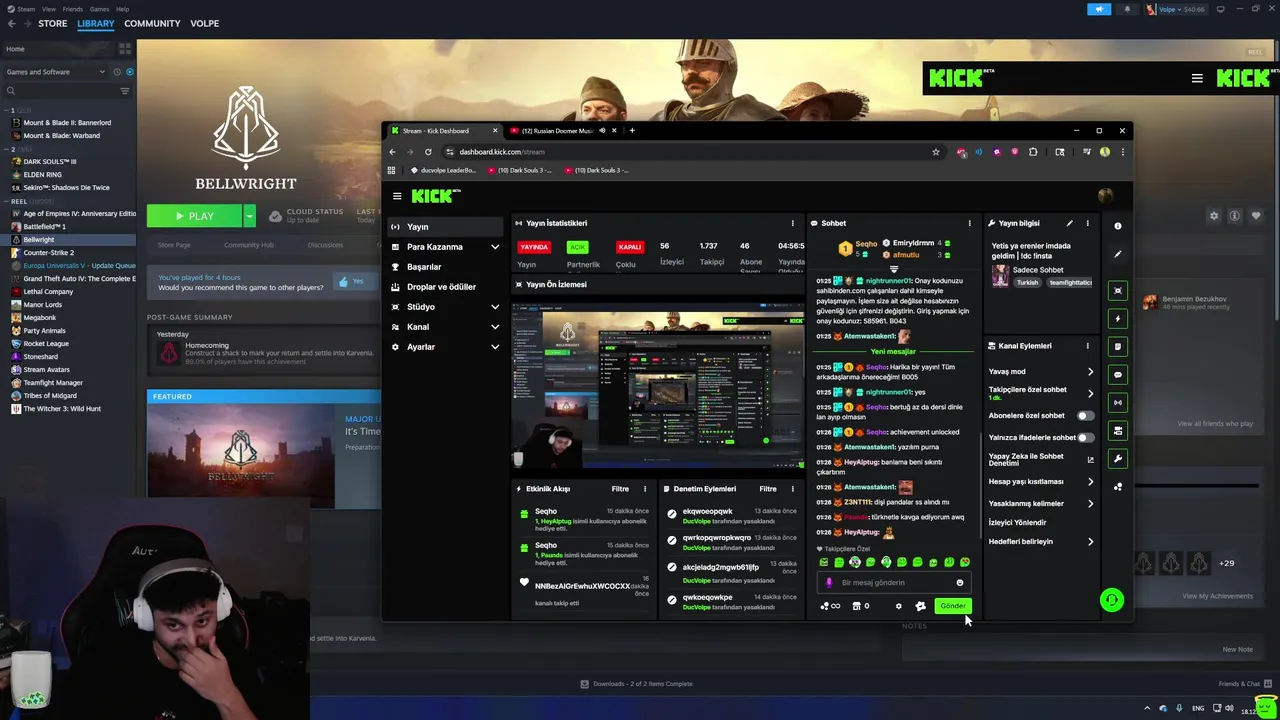Open Kanal Eylemleri three-dot menu

point(1087,346)
